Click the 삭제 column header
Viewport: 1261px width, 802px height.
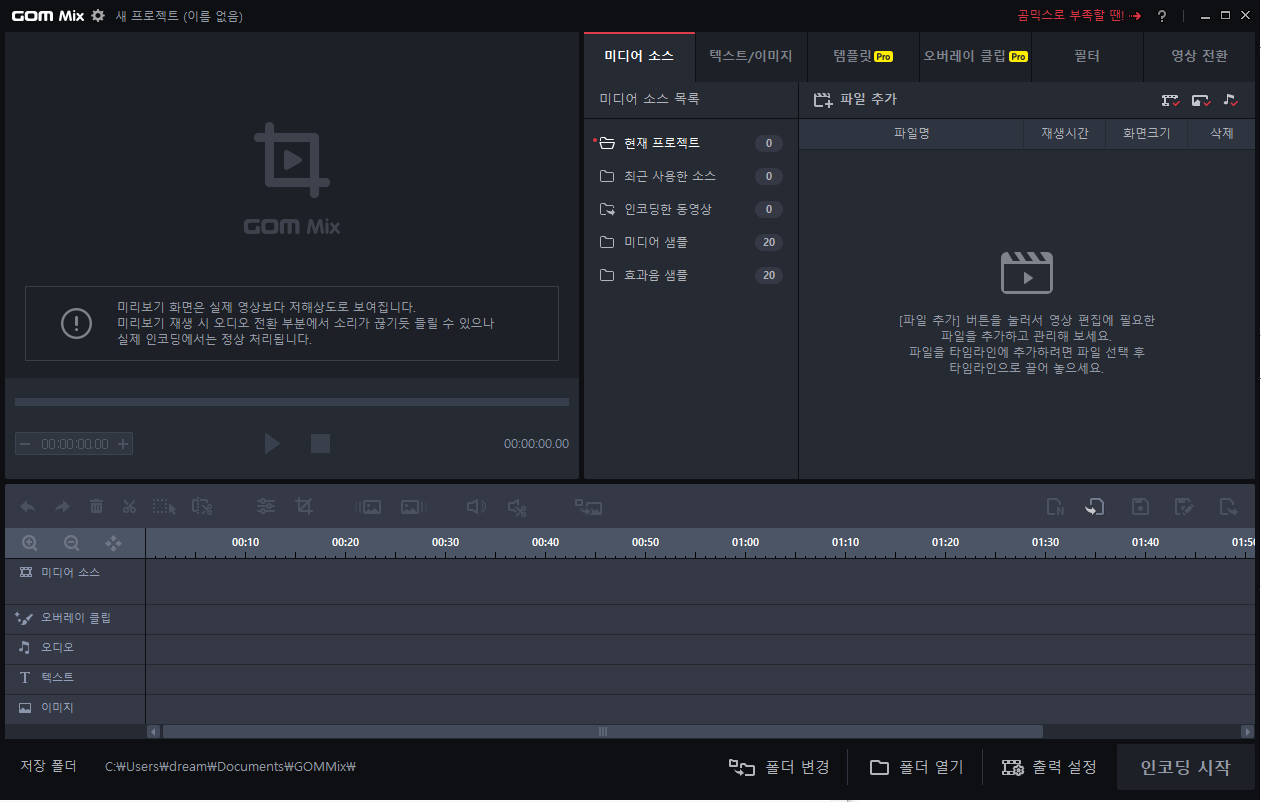point(1222,133)
